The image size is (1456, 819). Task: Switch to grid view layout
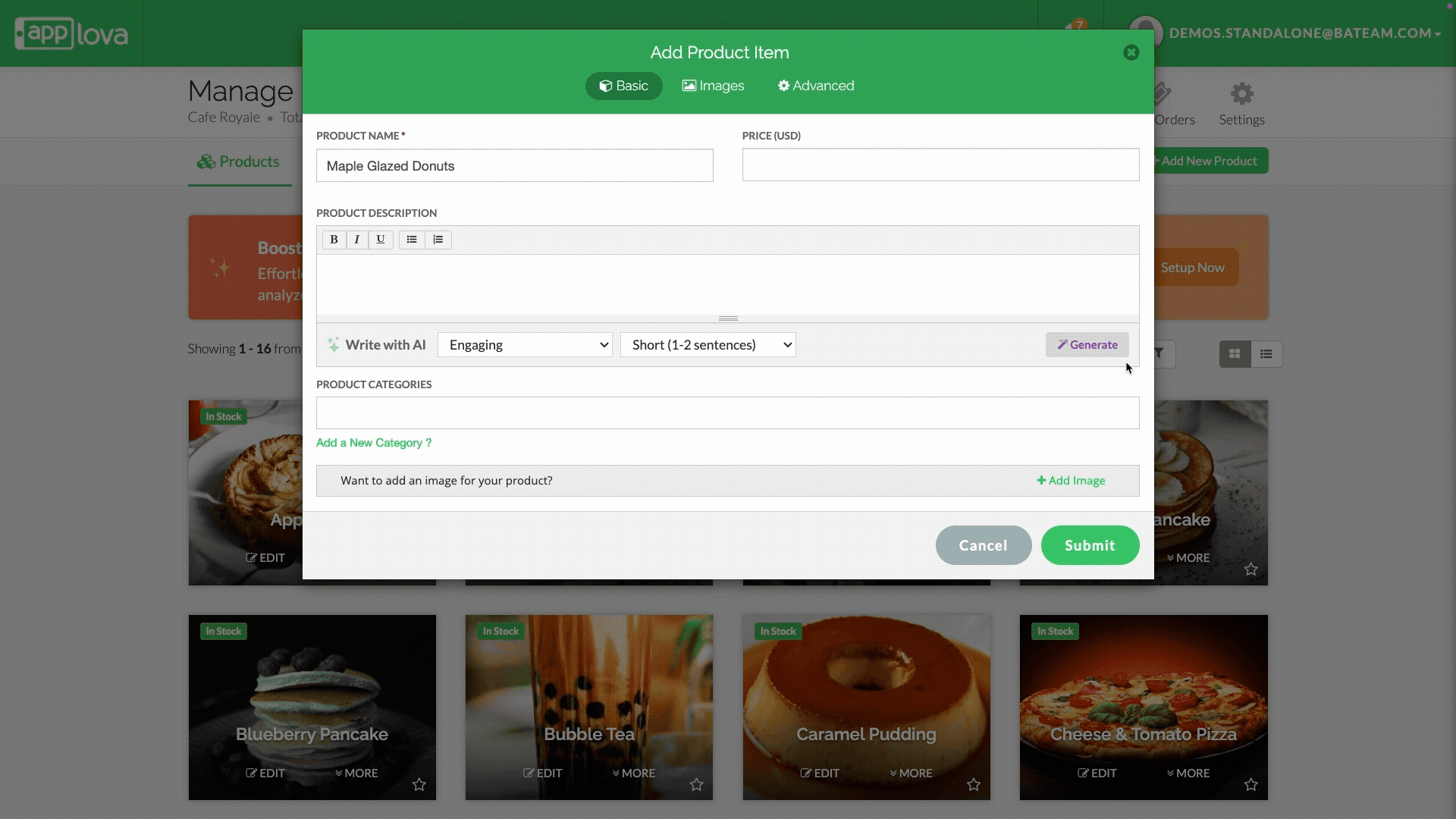click(1235, 354)
